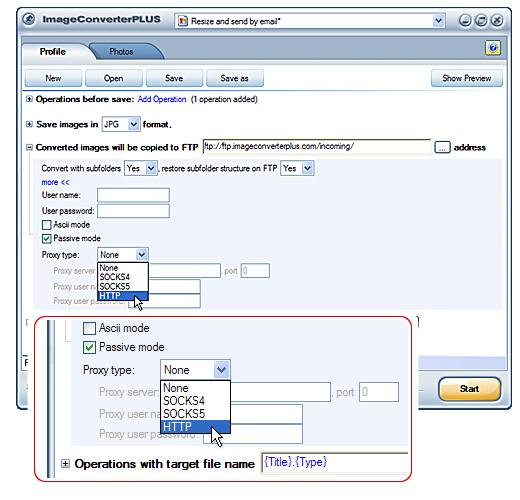Open the profile selector dropdown arrow

[x=438, y=21]
